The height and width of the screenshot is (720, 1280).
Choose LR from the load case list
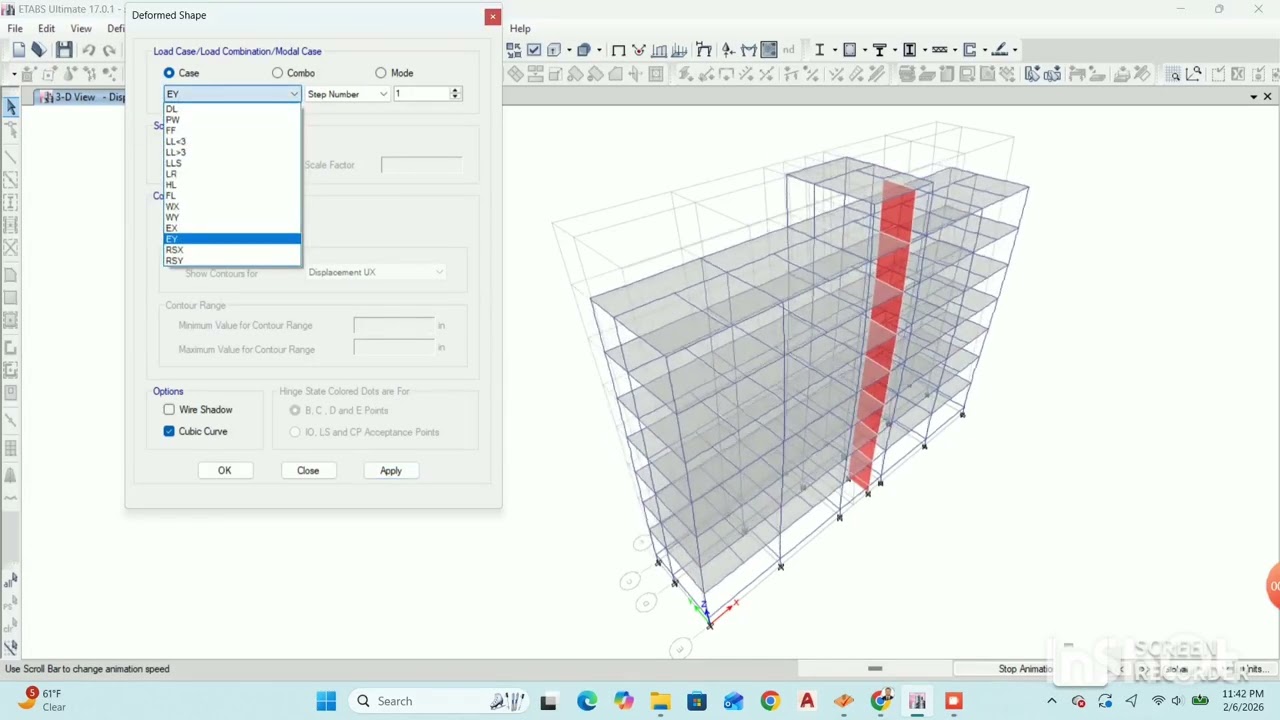[232, 174]
